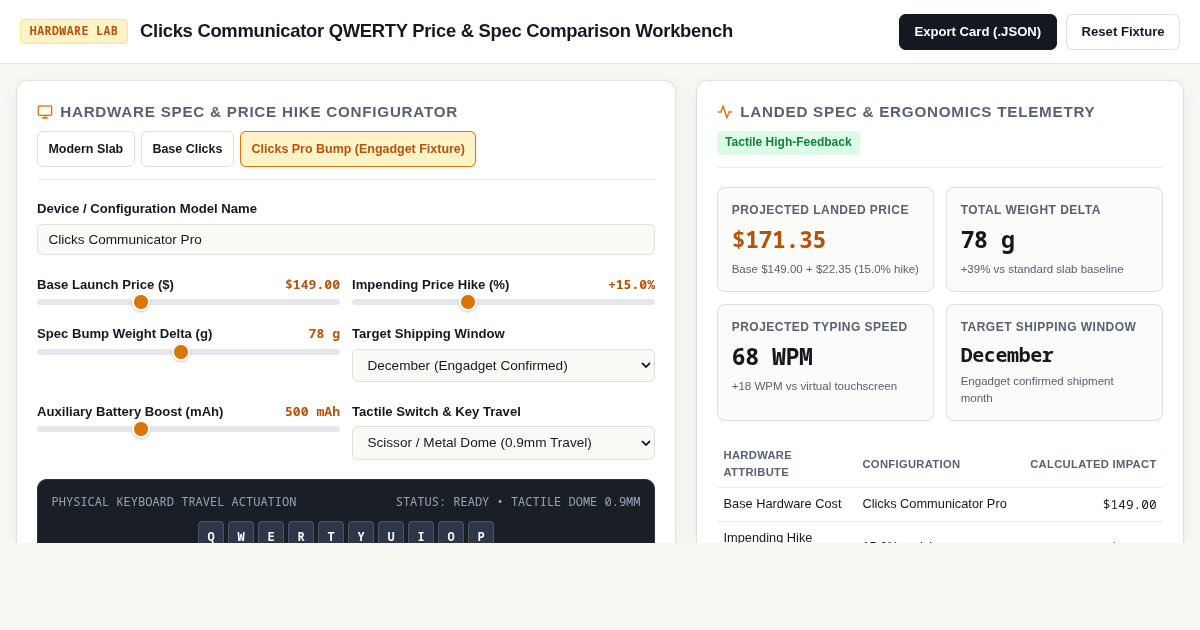Click the activity pulse icon beside Landed Spec heading

click(x=725, y=112)
